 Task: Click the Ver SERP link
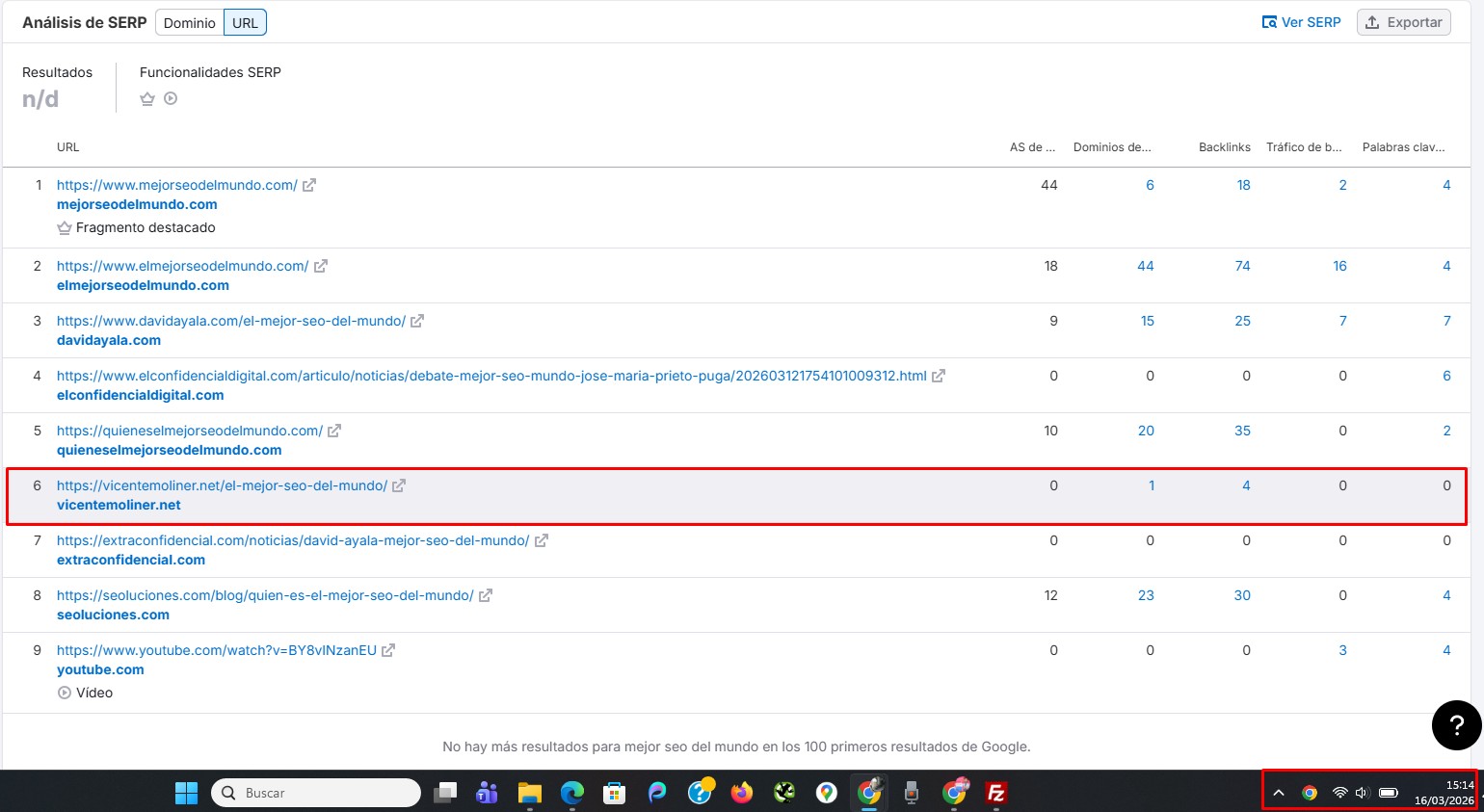click(x=1301, y=22)
